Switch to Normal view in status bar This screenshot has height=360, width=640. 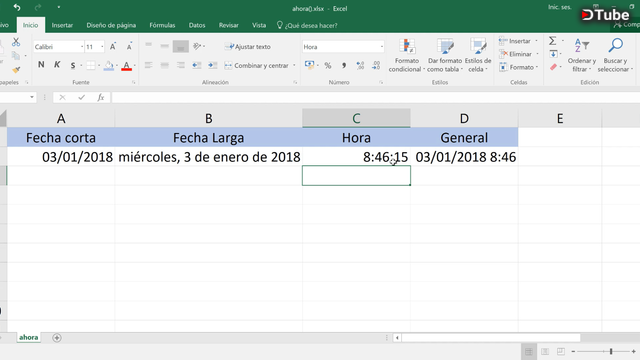pyautogui.click(x=529, y=351)
